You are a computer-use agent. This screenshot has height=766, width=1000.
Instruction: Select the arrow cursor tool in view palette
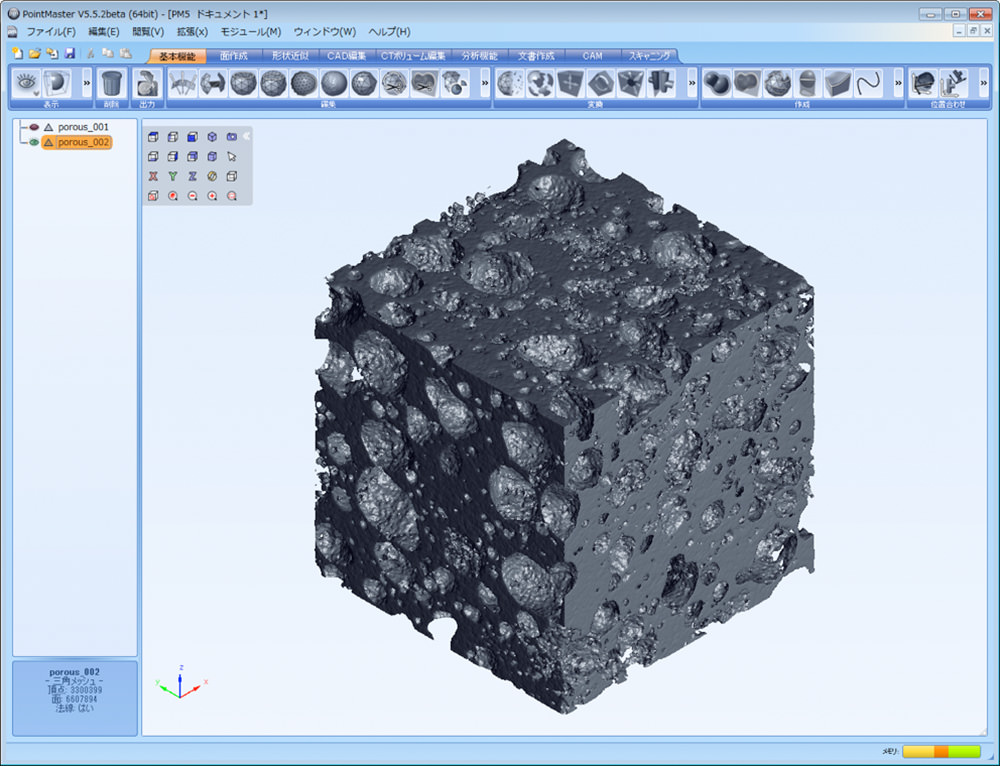click(232, 156)
